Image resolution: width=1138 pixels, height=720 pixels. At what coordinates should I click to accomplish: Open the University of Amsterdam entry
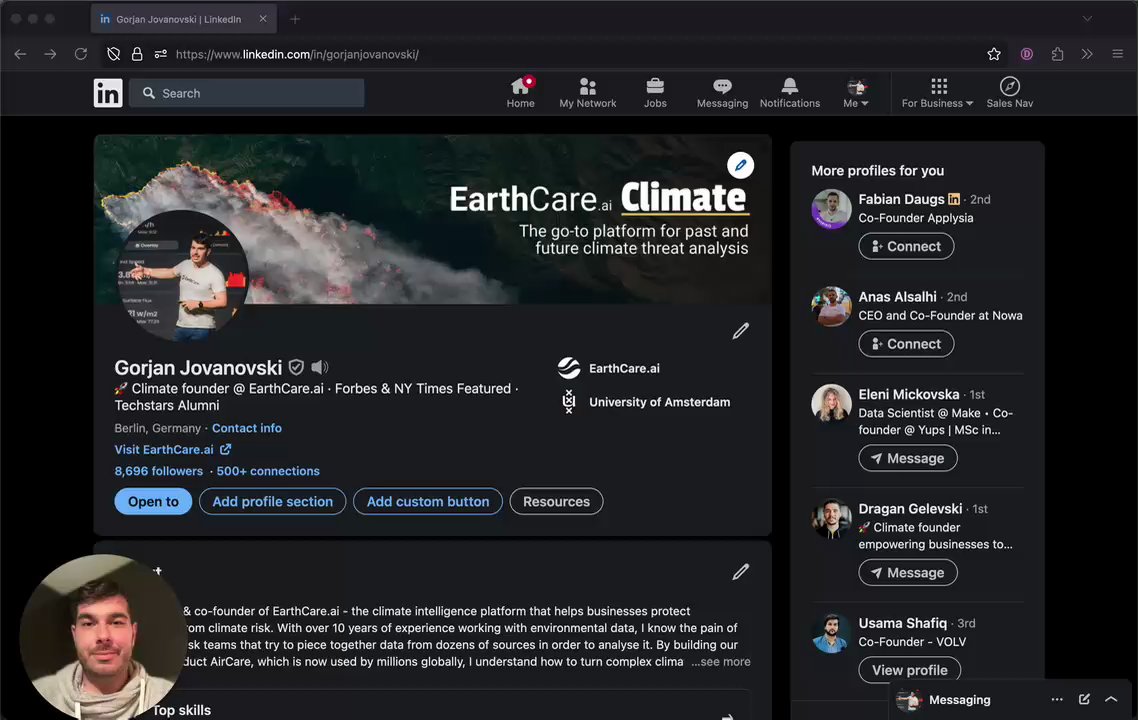pos(644,401)
